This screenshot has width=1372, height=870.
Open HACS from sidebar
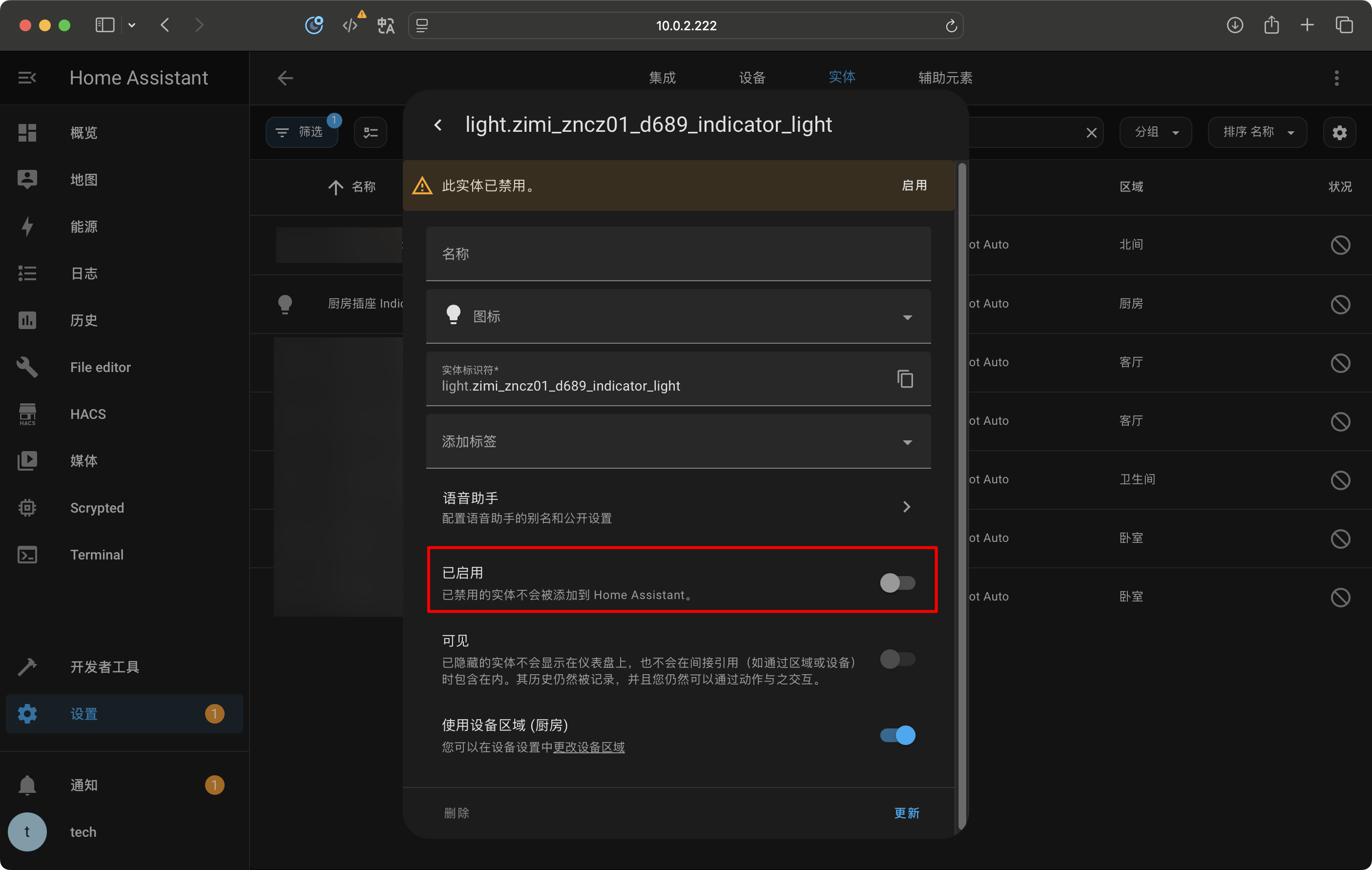click(x=124, y=414)
